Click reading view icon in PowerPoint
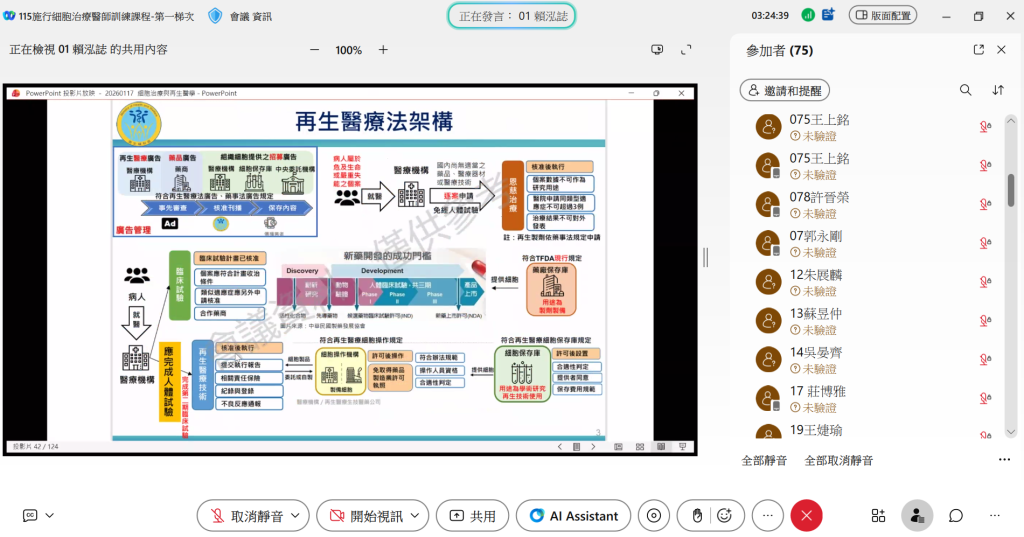The width and height of the screenshot is (1024, 537). point(661,447)
